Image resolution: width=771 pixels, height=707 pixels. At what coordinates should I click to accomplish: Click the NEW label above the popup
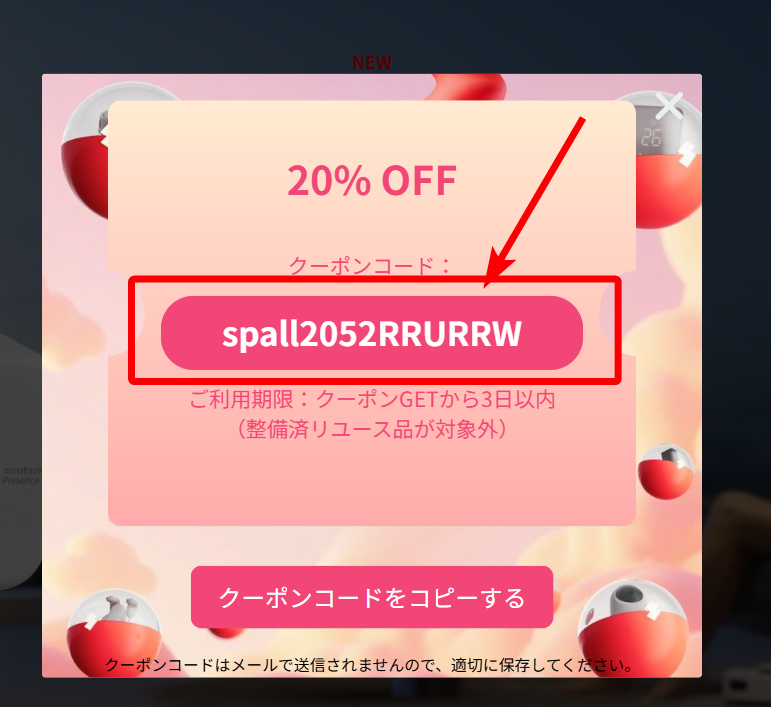tap(372, 62)
